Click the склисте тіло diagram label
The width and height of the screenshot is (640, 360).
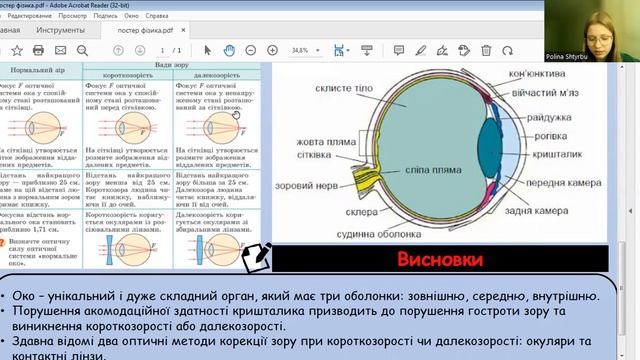point(344,88)
